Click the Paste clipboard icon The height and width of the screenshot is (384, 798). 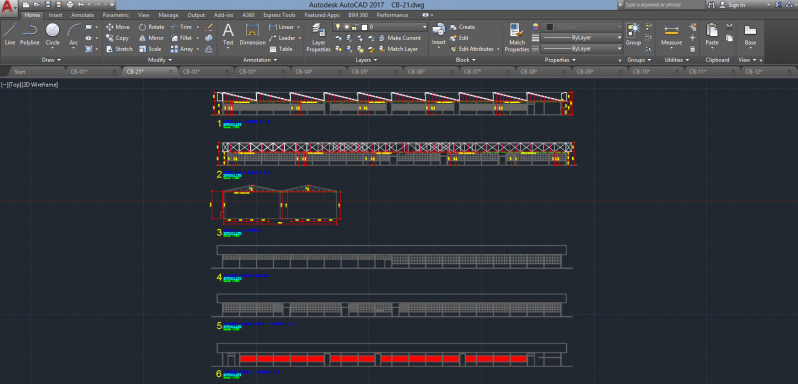(711, 35)
